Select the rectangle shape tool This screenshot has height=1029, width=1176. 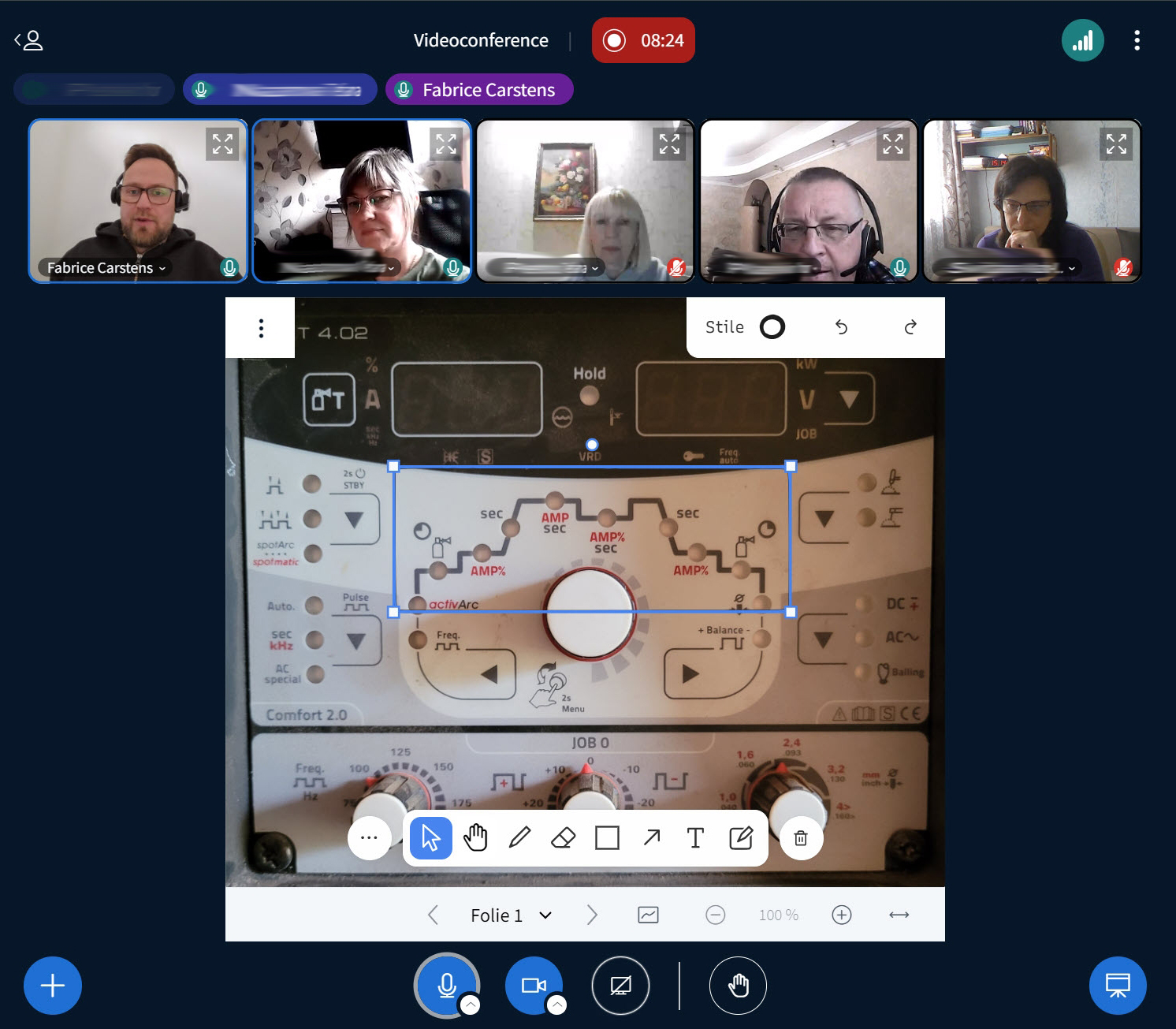coord(607,837)
